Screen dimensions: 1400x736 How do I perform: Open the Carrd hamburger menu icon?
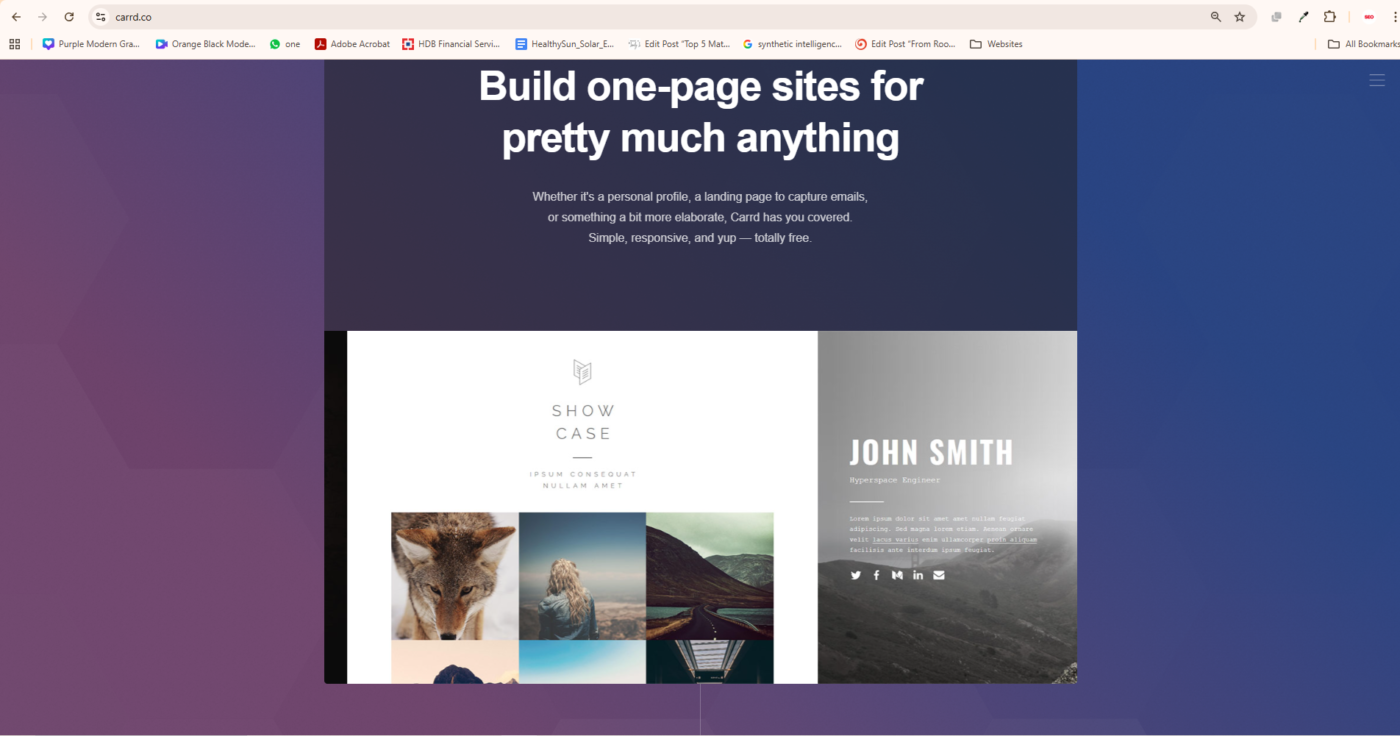tap(1376, 80)
